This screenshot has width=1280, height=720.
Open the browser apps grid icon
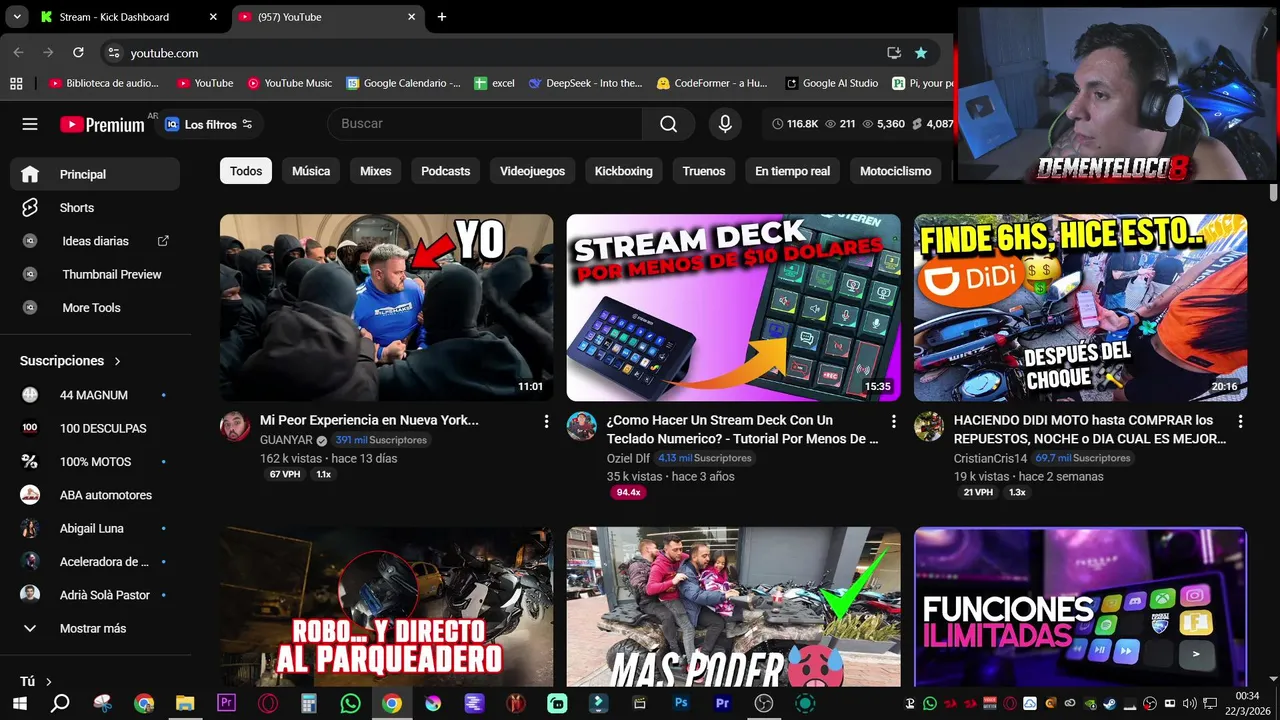coord(16,83)
